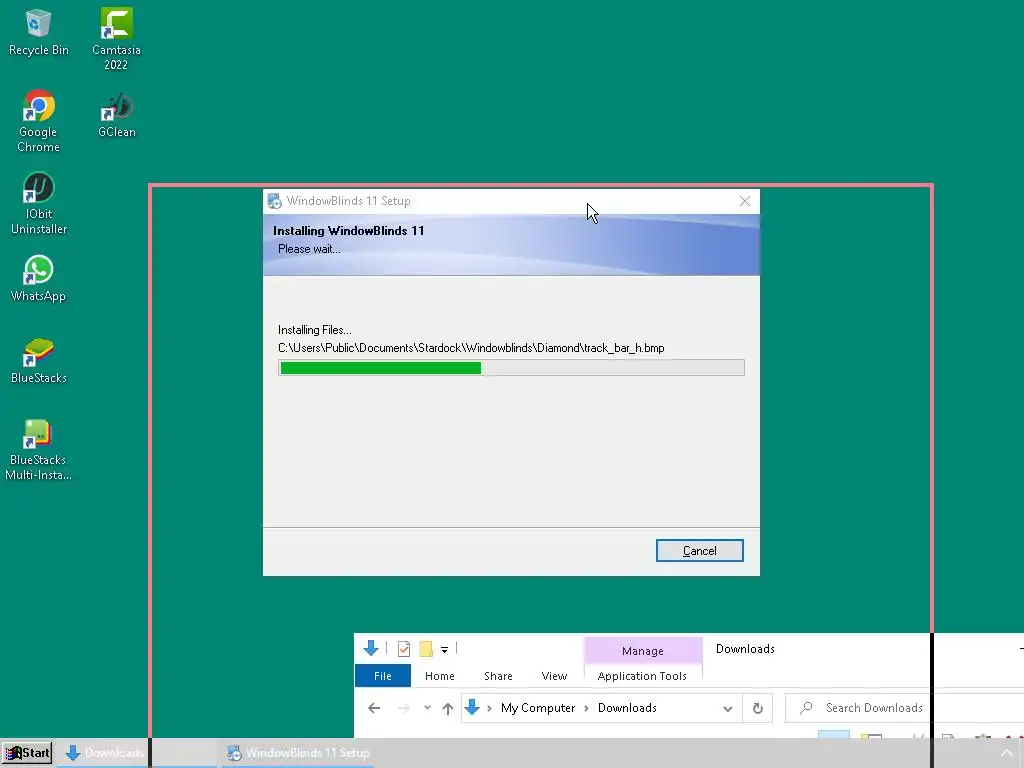Viewport: 1024px width, 768px height.
Task: Open the Share ribbon tab in Explorer
Action: point(498,676)
